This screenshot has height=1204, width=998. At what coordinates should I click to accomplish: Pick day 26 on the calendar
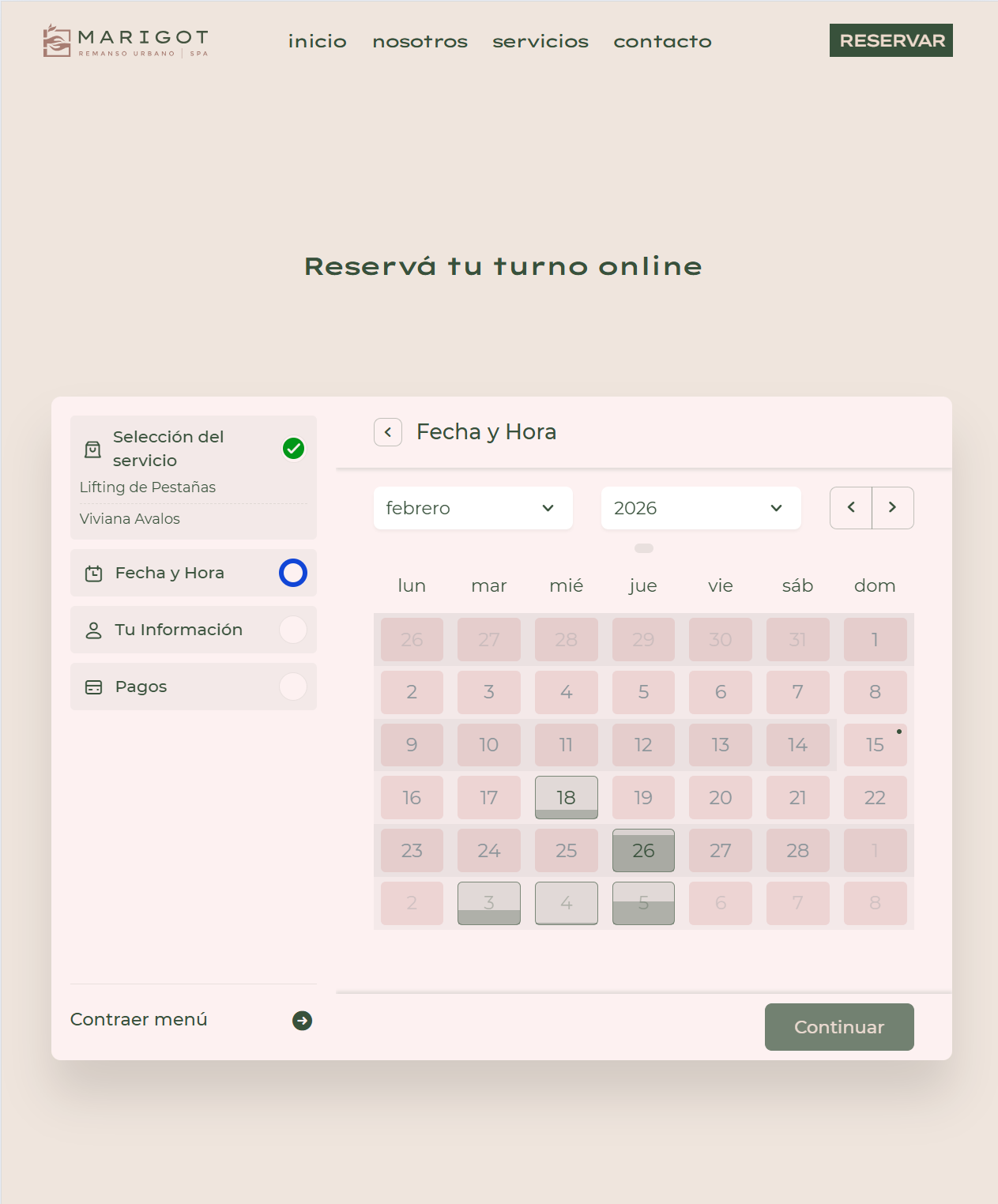pyautogui.click(x=643, y=850)
